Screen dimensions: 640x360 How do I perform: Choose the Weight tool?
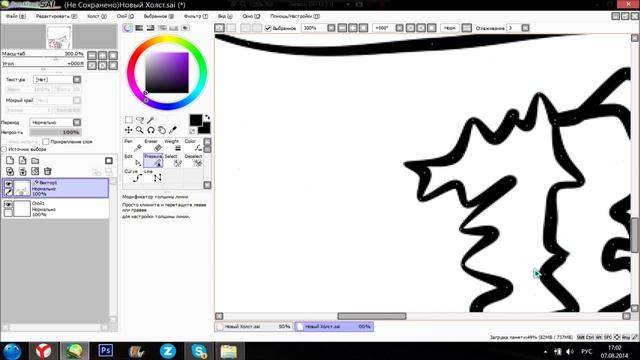click(x=173, y=145)
